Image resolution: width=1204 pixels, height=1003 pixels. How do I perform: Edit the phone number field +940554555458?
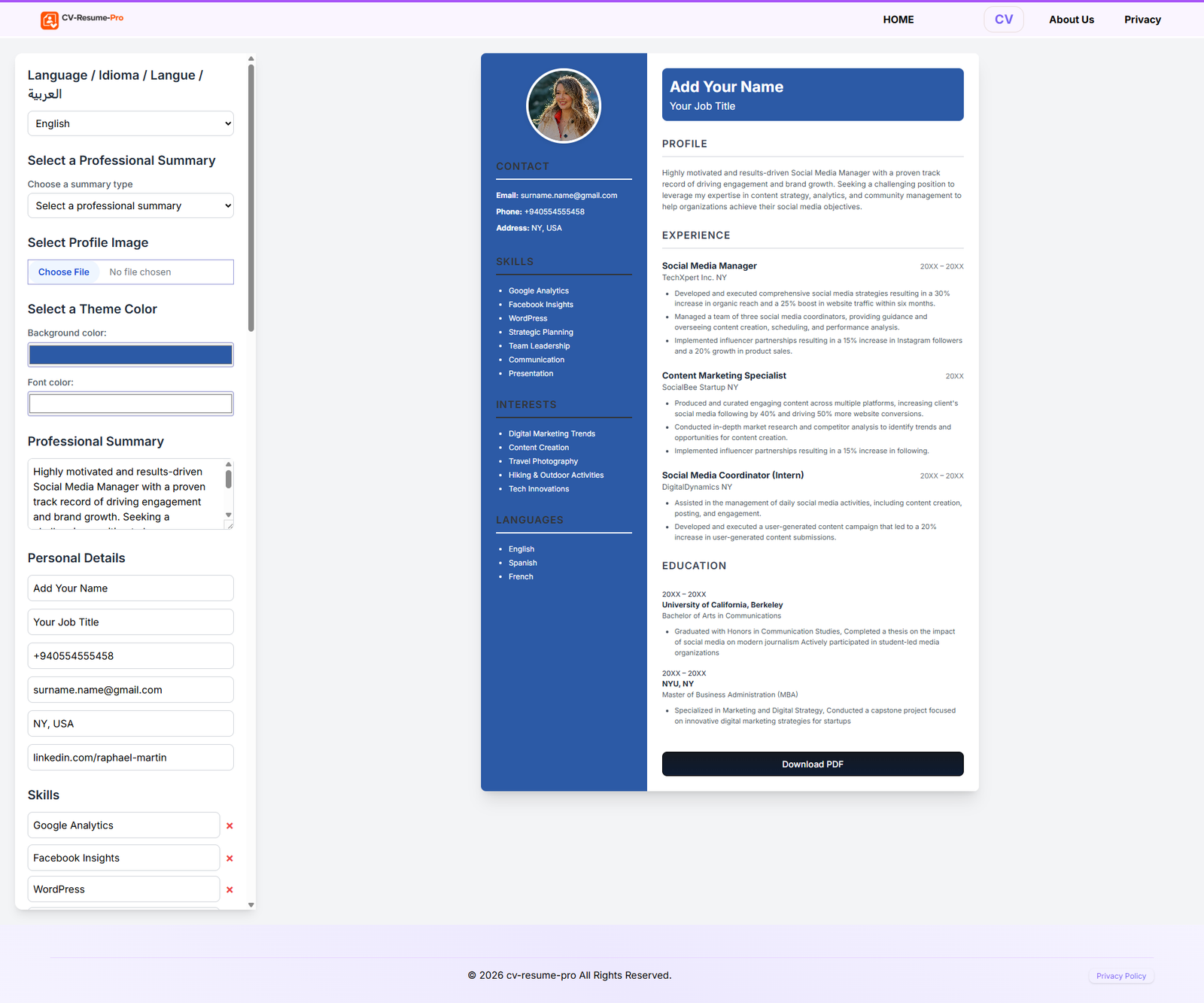131,656
